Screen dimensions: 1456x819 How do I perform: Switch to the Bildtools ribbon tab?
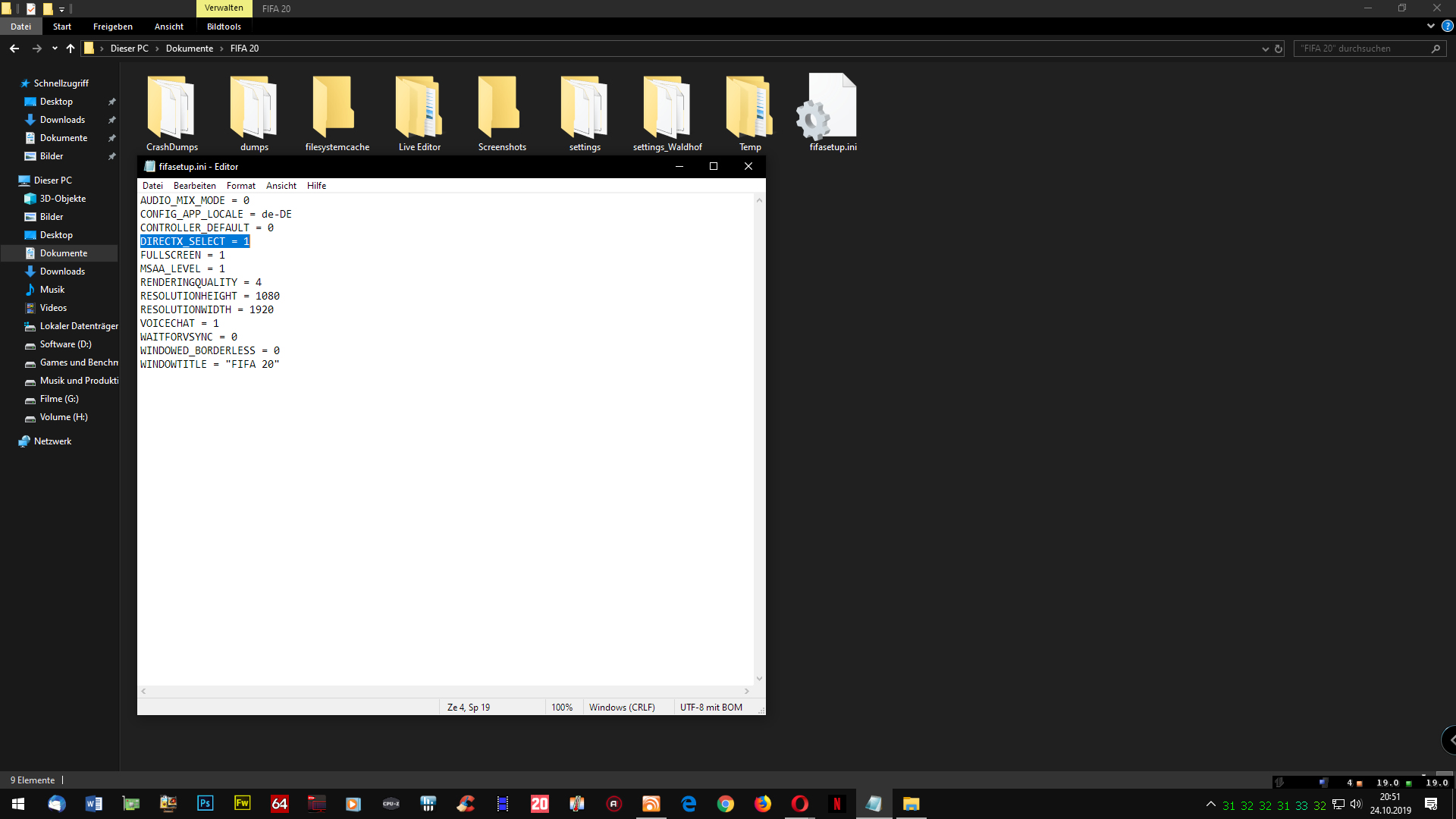pyautogui.click(x=224, y=27)
